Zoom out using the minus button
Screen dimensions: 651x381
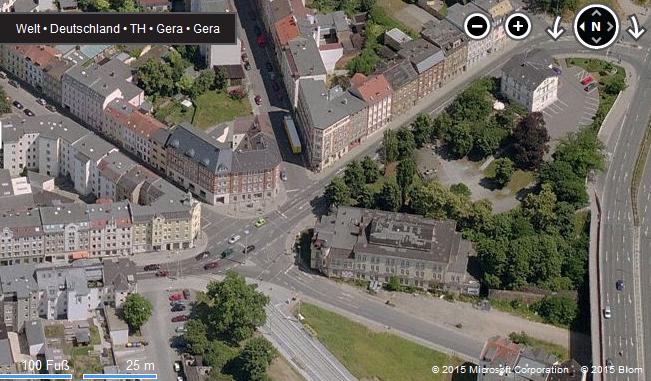[477, 26]
